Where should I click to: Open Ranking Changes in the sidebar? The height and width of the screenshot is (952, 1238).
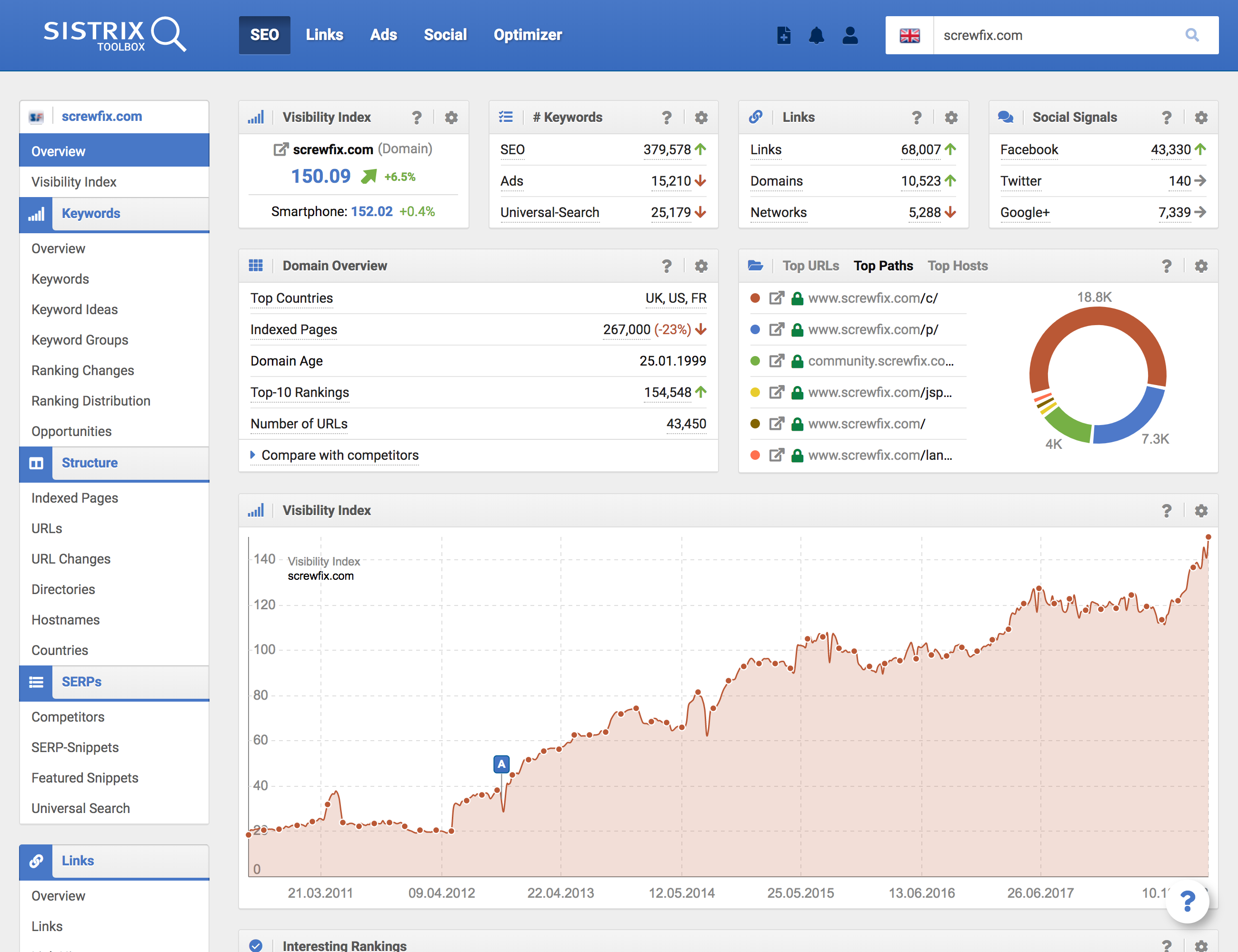[x=83, y=371]
